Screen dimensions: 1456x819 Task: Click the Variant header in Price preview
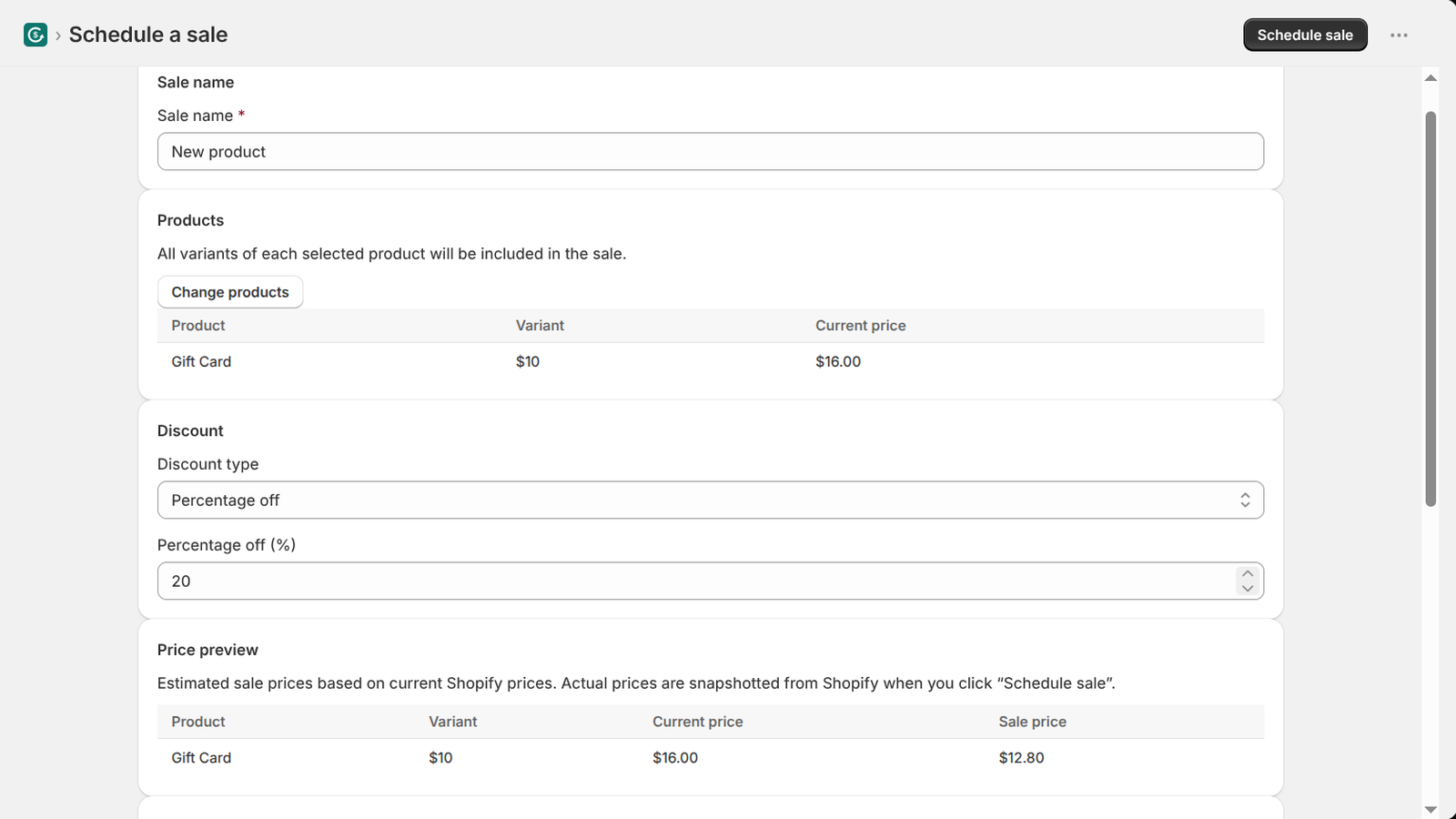tap(453, 722)
